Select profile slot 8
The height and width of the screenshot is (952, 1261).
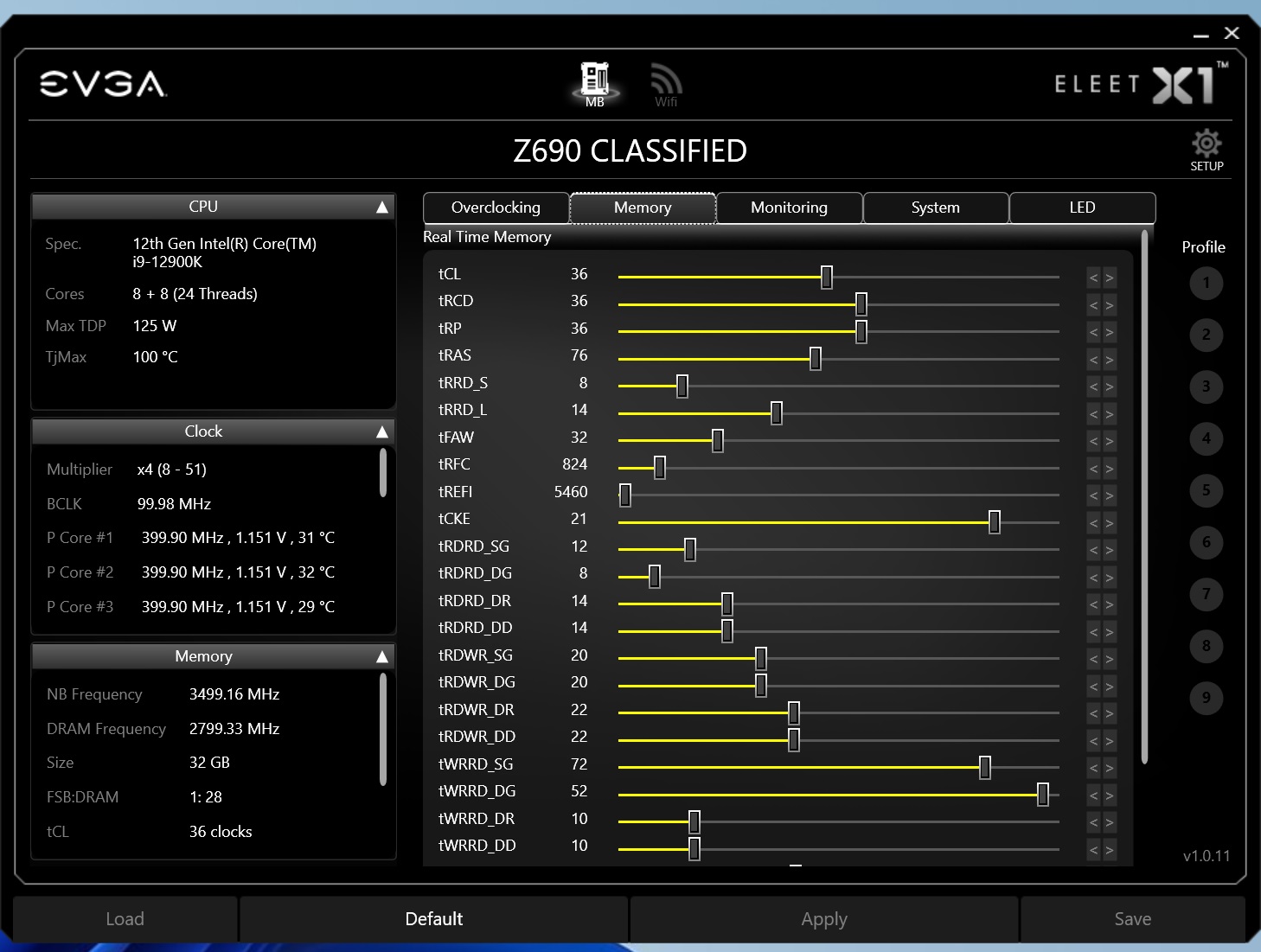tap(1206, 646)
